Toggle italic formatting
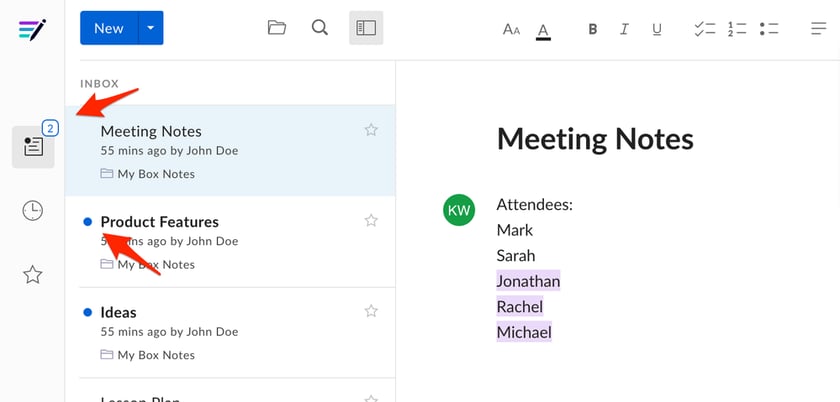This screenshot has height=402, width=840. click(x=624, y=29)
